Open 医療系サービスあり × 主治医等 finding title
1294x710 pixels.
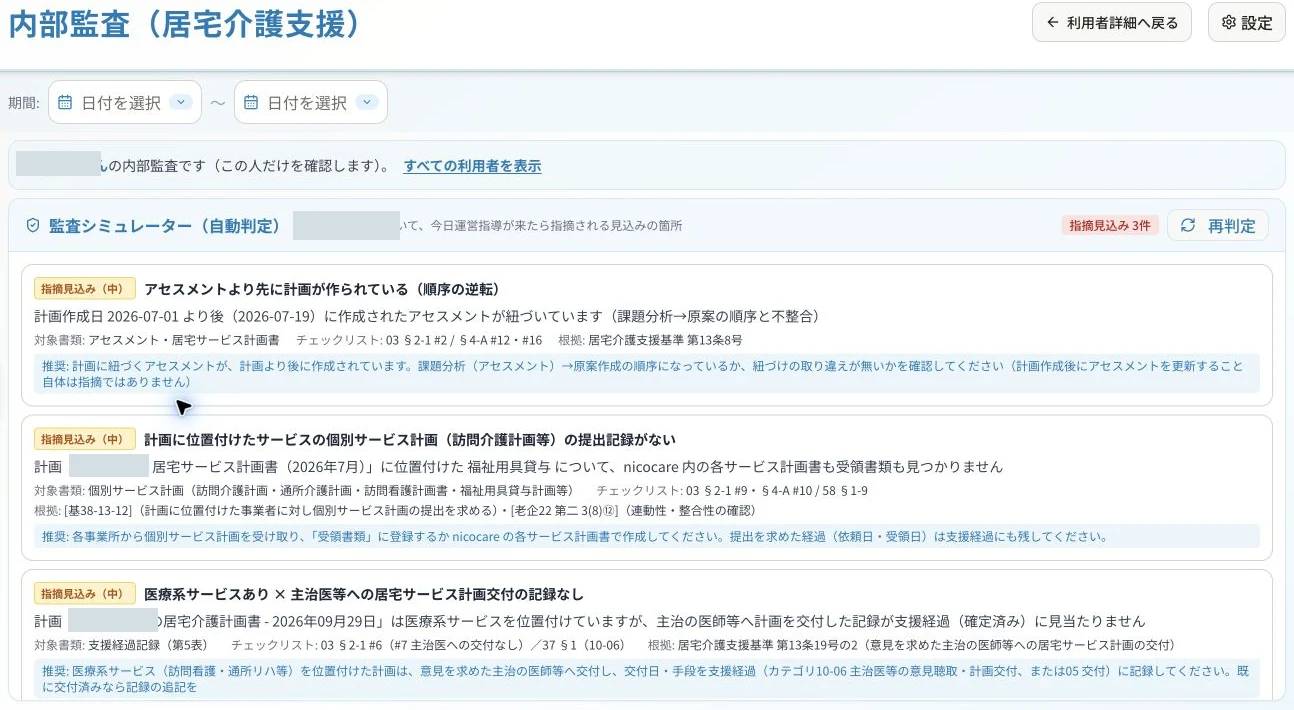click(364, 594)
